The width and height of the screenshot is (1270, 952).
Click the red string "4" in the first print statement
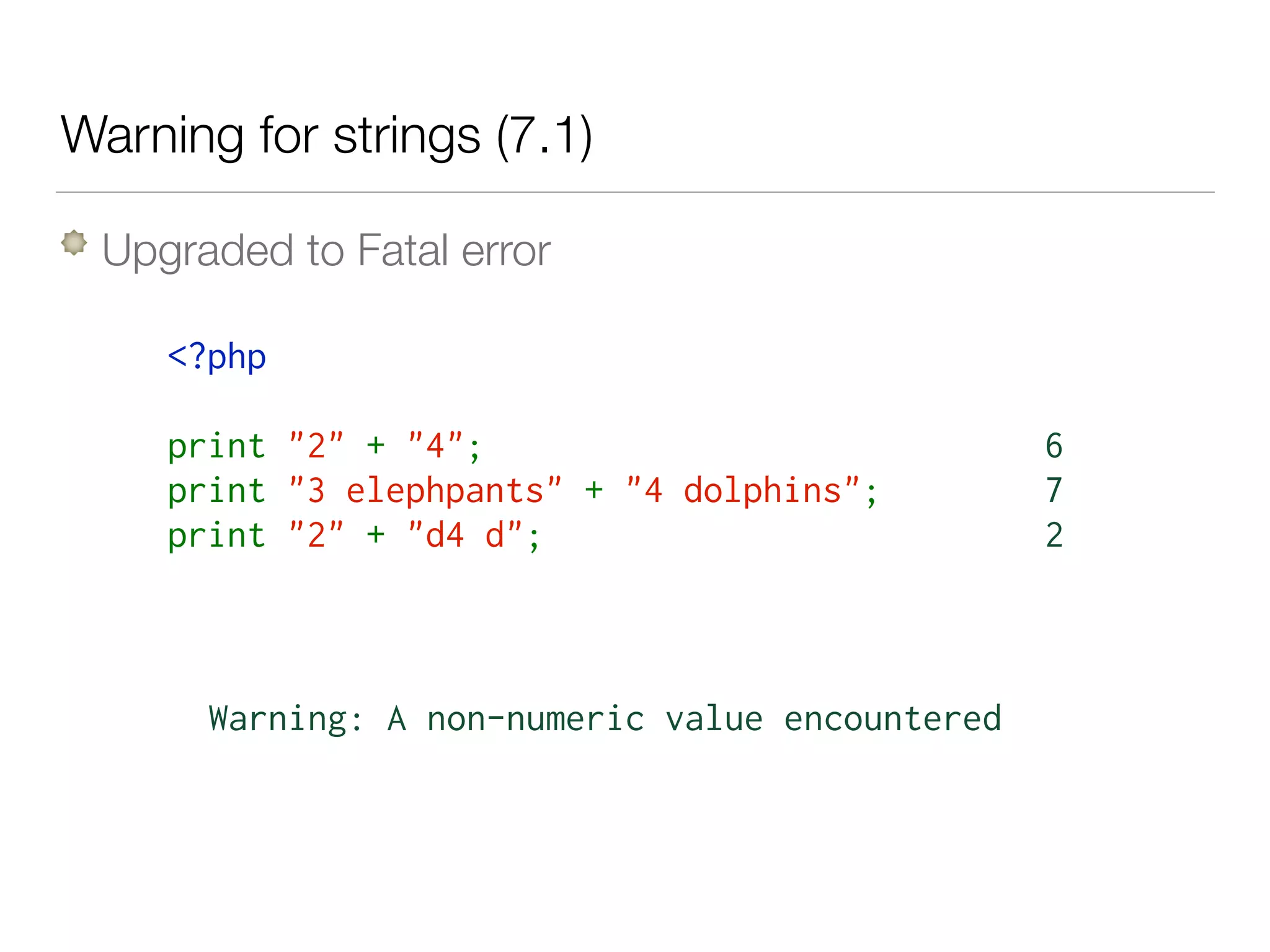click(435, 446)
